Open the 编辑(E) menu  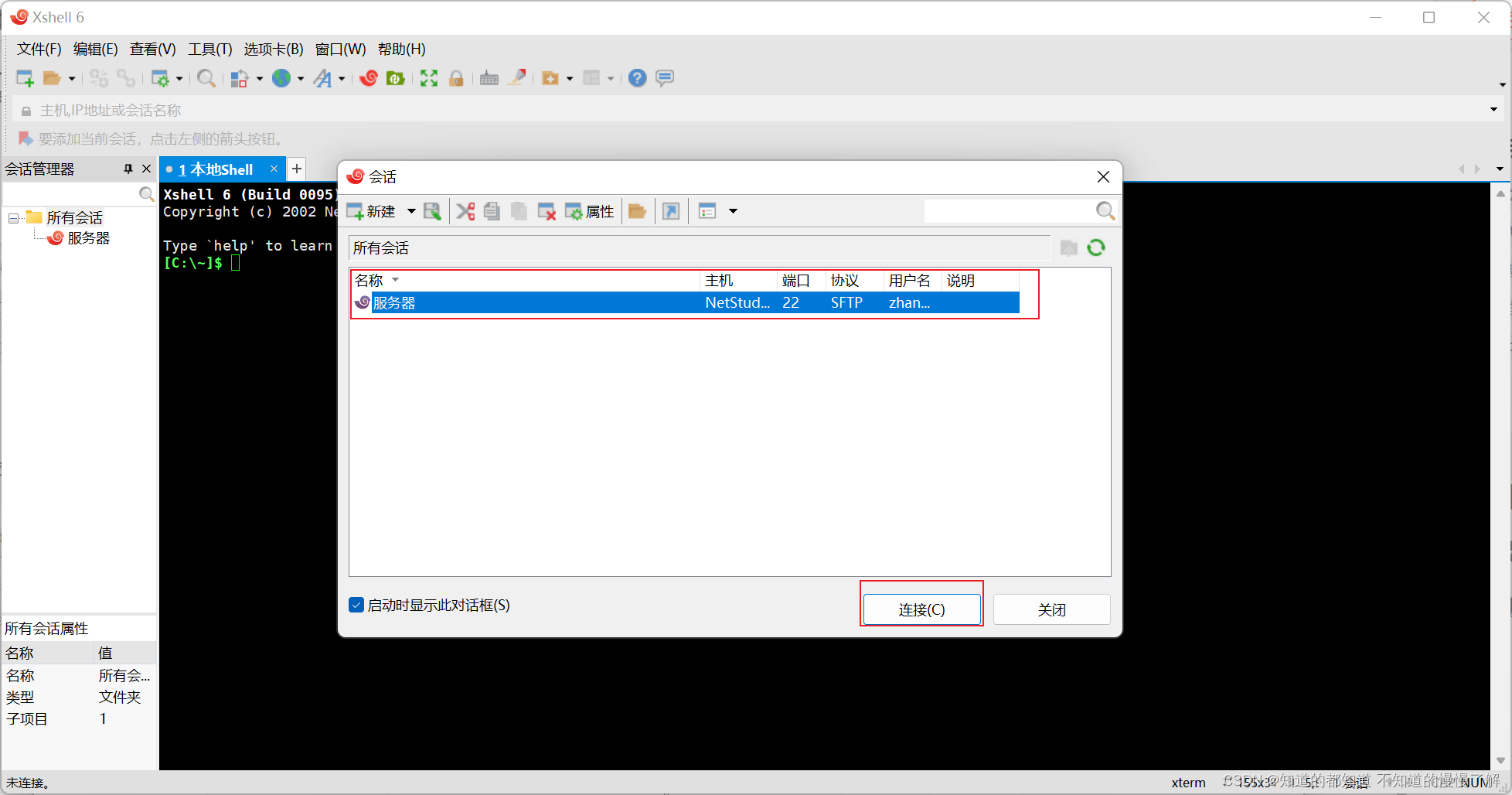coord(95,49)
